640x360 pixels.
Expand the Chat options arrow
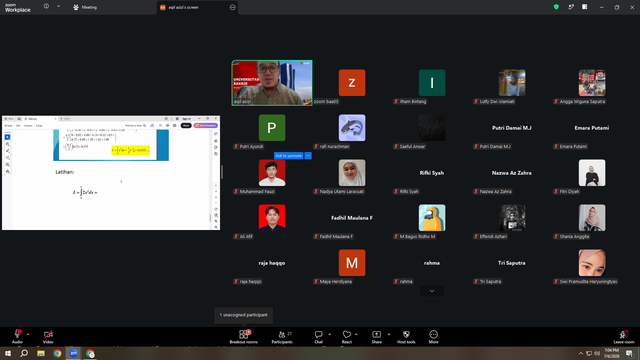coord(329,334)
